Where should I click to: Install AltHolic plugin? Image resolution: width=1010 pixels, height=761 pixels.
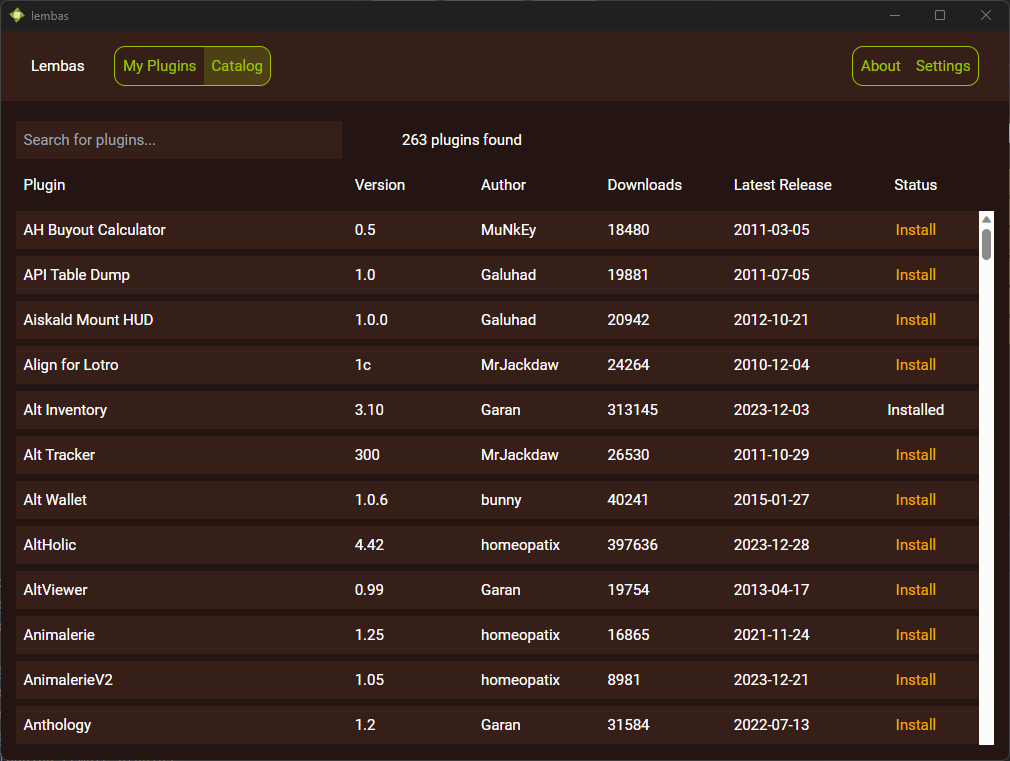click(915, 545)
